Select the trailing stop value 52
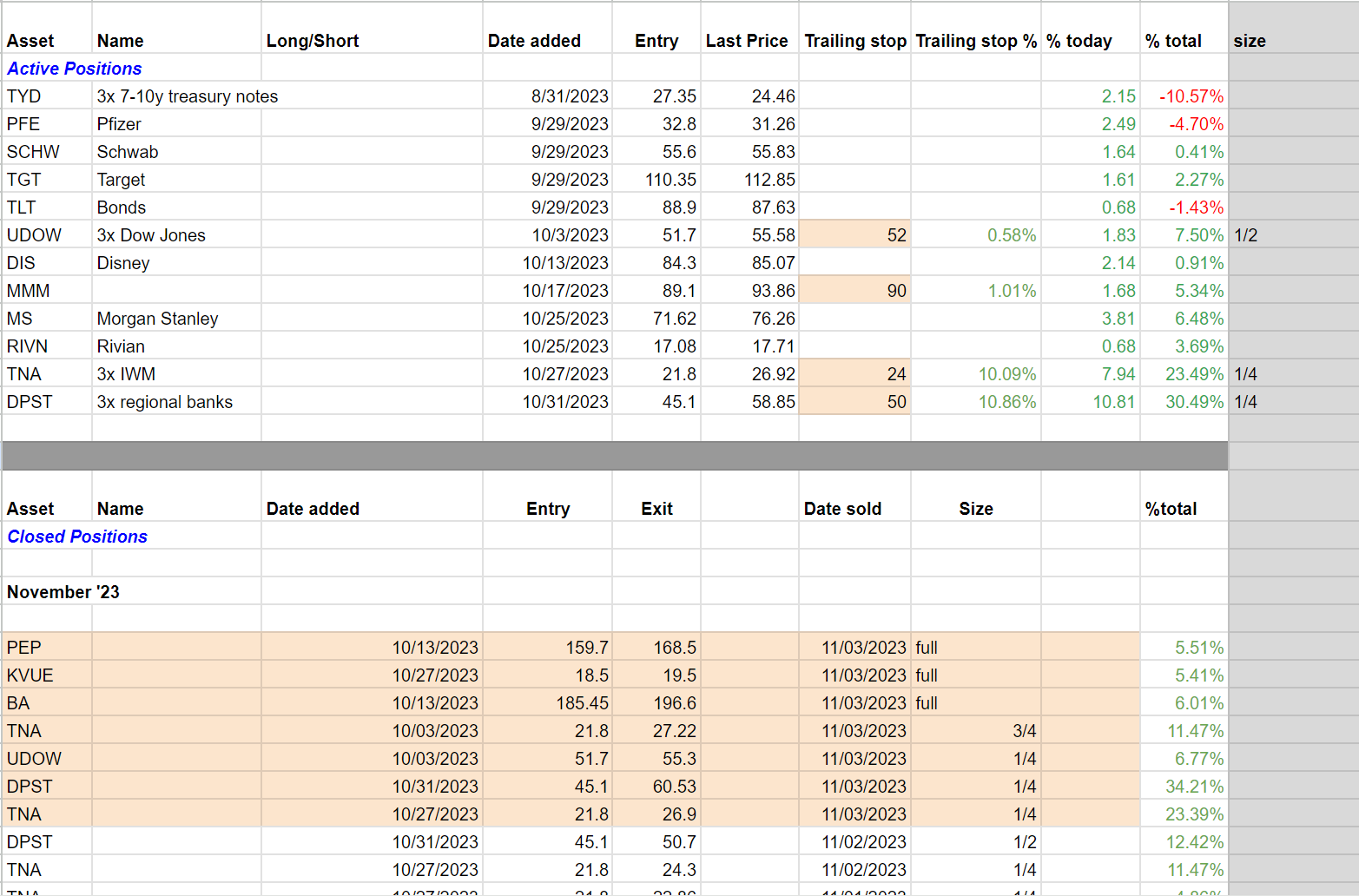The height and width of the screenshot is (896, 1359). pyautogui.click(x=854, y=235)
